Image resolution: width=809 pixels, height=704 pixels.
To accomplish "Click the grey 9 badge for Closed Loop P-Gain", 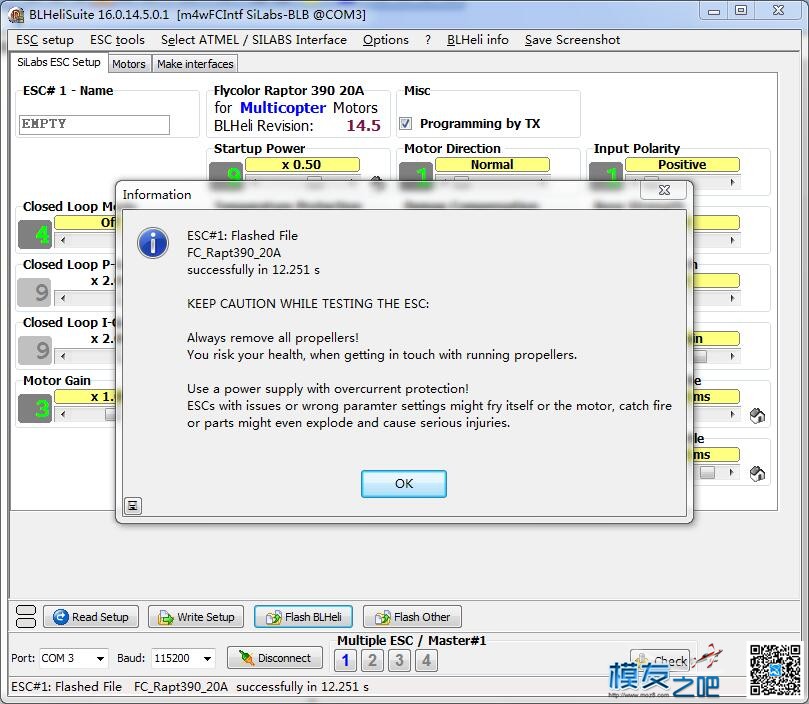I will pyautogui.click(x=35, y=293).
